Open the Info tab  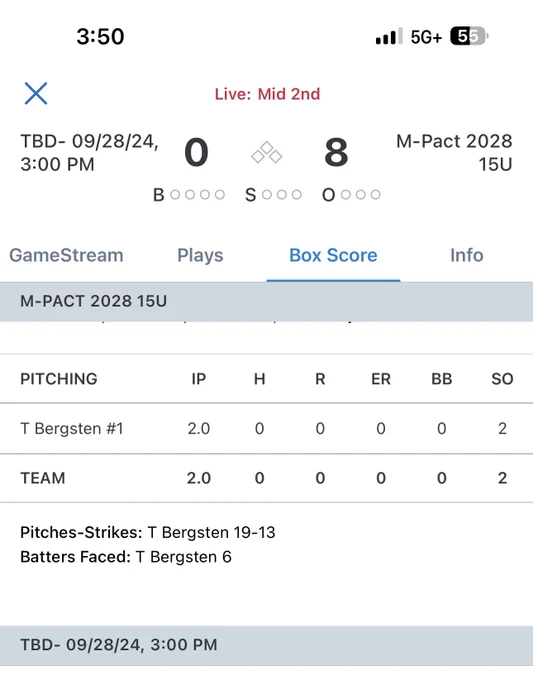pyautogui.click(x=467, y=255)
